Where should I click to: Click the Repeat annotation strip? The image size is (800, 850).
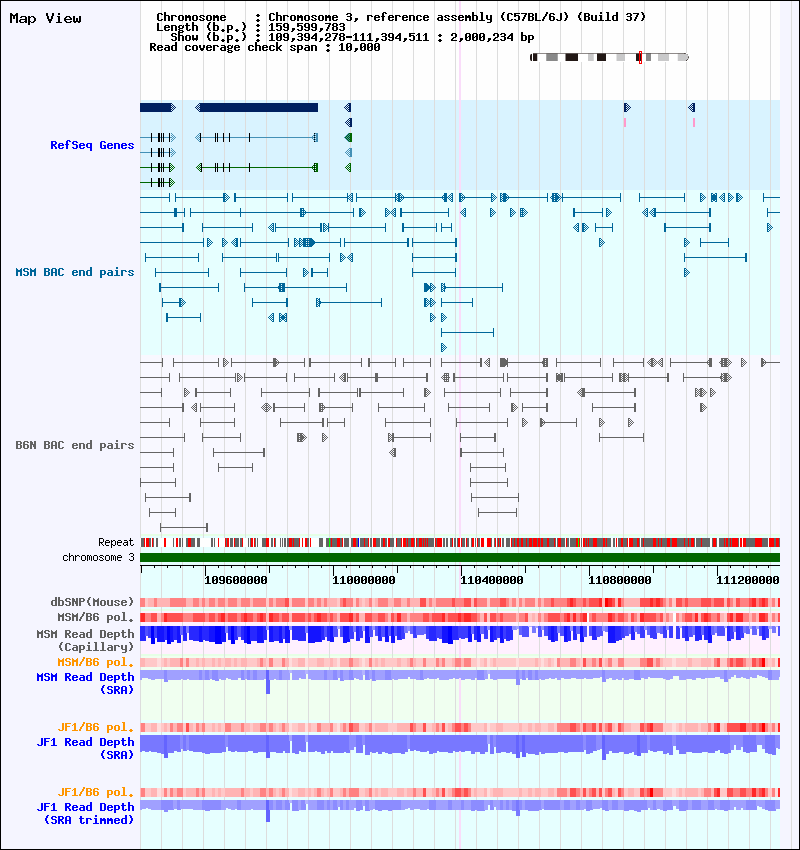tap(460, 542)
